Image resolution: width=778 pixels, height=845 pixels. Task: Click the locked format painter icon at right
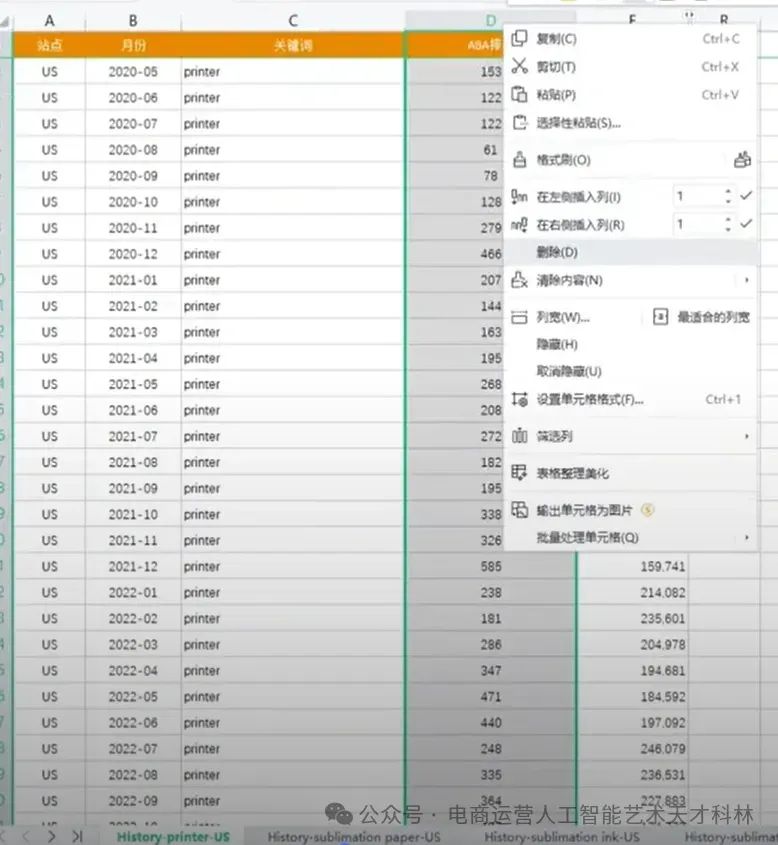[x=742, y=160]
